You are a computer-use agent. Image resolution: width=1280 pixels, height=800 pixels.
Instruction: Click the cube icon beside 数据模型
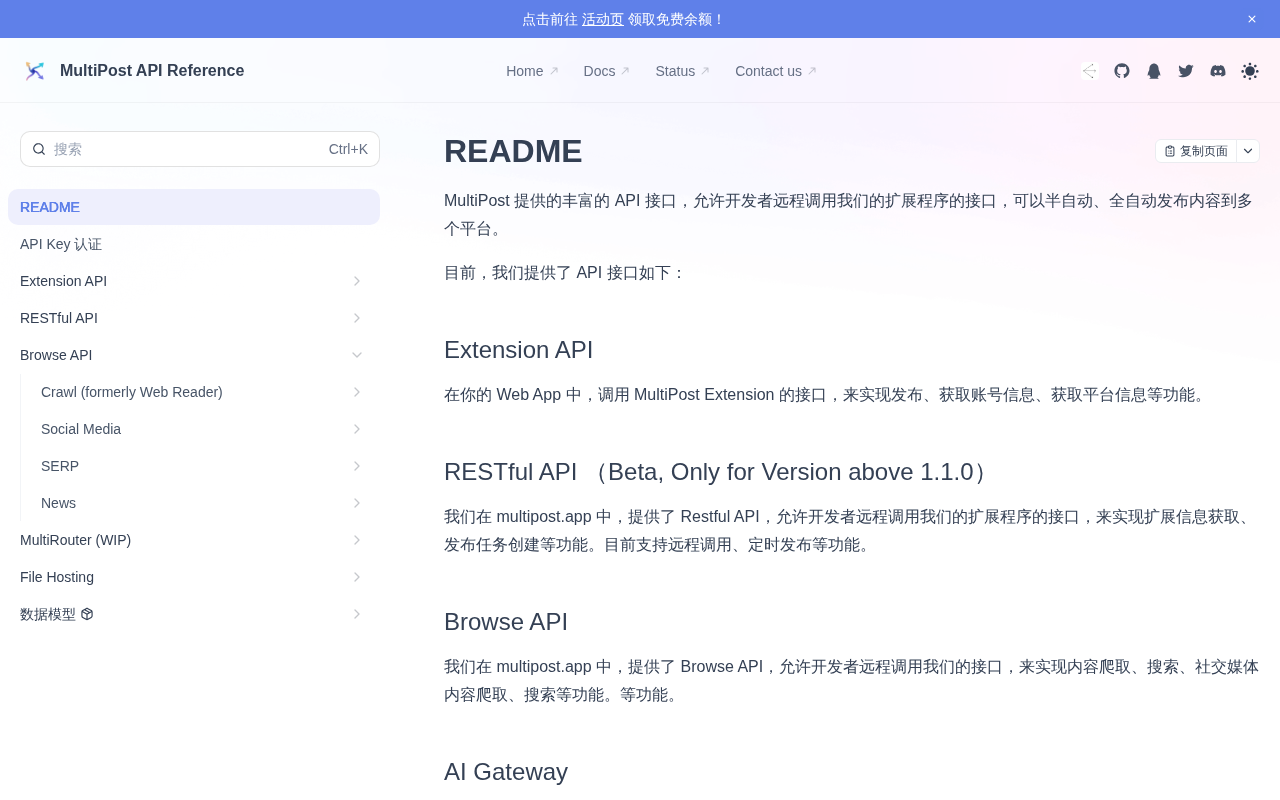pos(87,614)
